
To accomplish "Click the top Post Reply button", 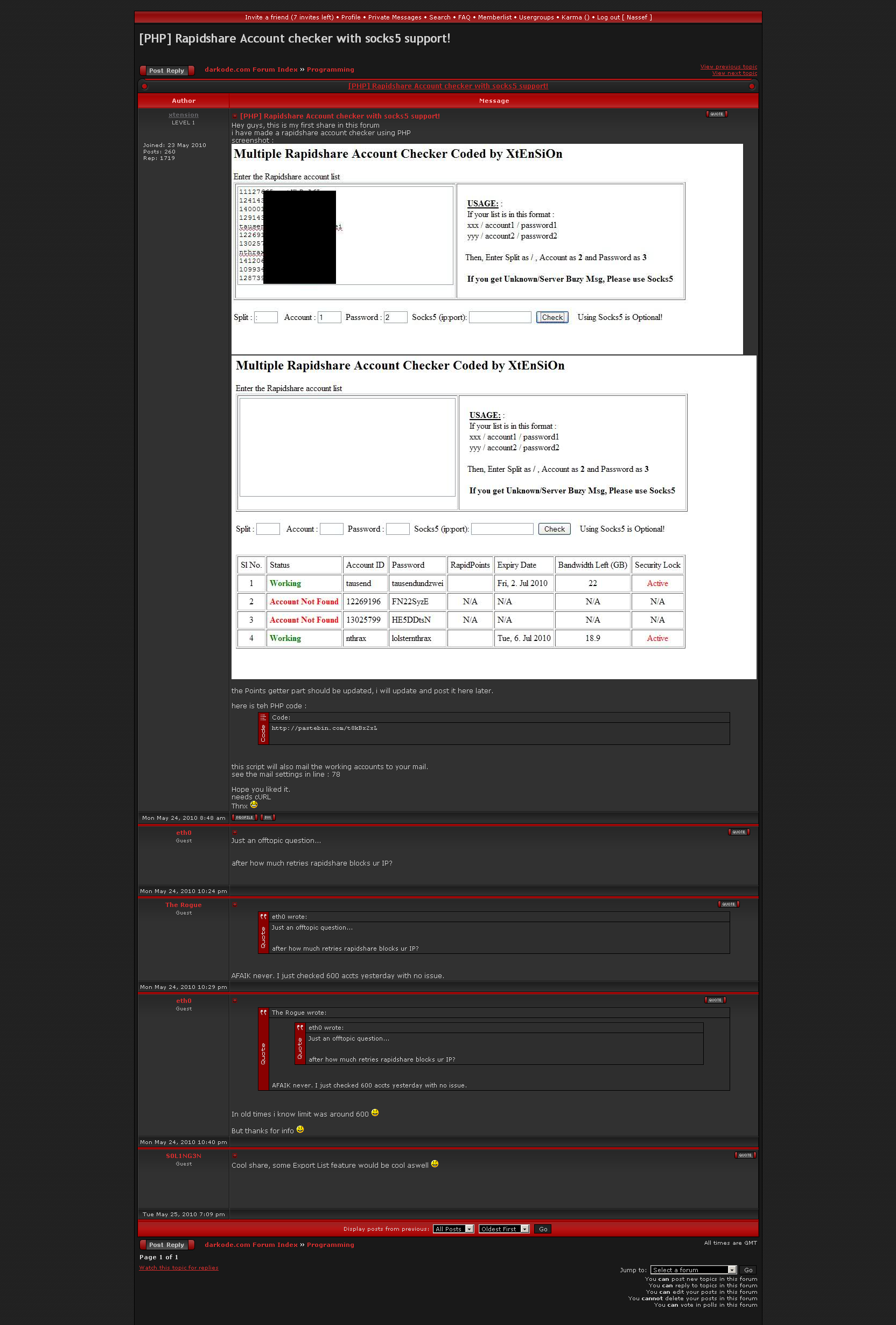I will coord(166,71).
